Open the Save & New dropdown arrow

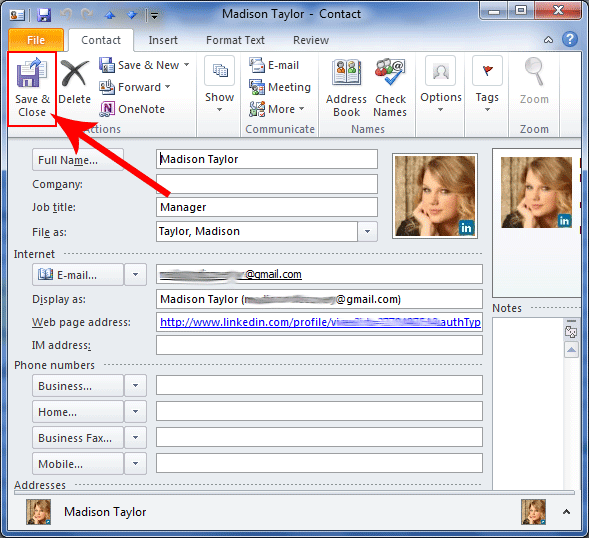pos(187,65)
